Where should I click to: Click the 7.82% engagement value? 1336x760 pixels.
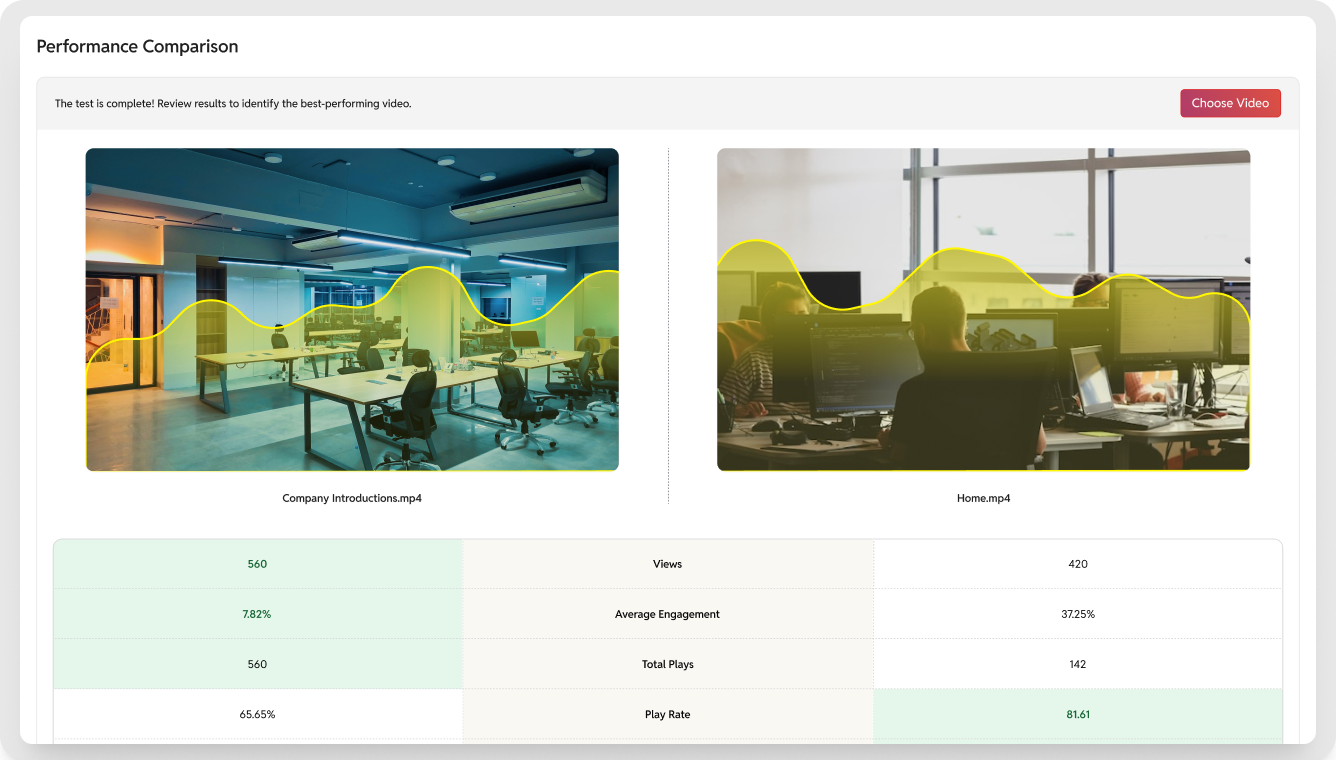click(257, 614)
